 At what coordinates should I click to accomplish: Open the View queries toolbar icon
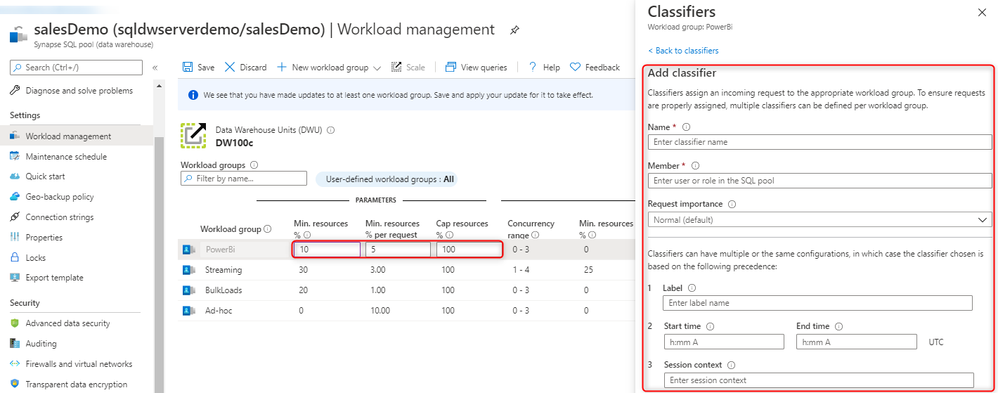pos(451,68)
